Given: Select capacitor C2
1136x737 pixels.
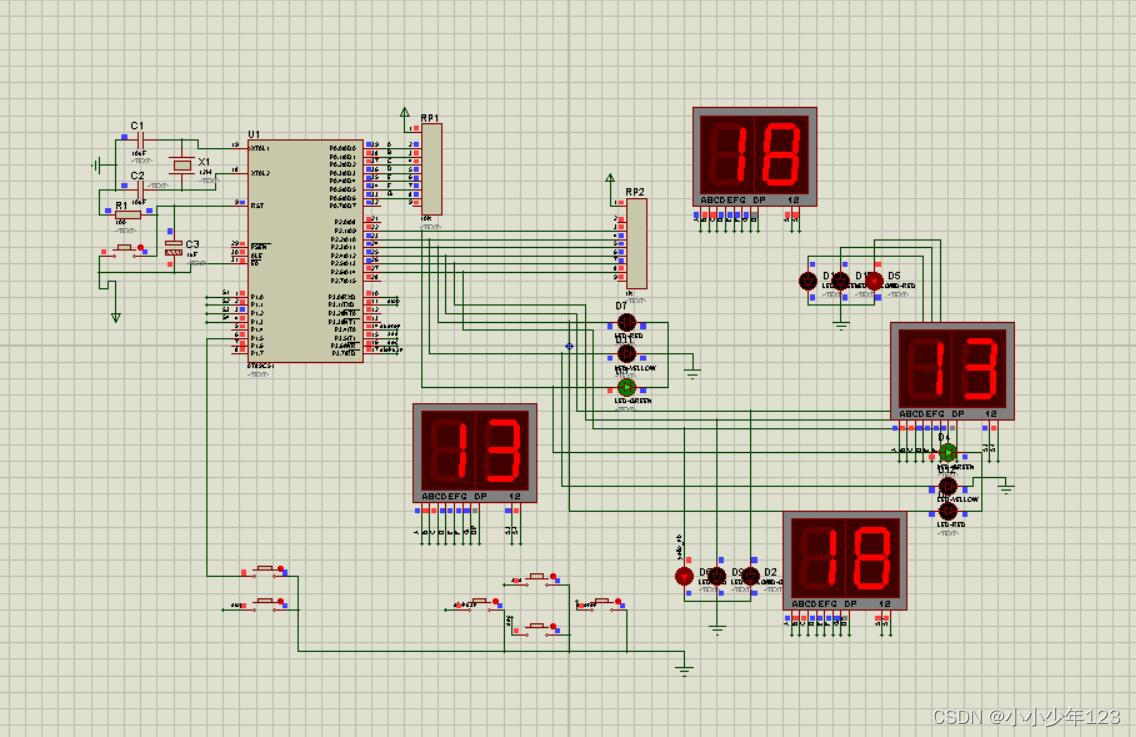Looking at the screenshot, I should pos(139,189).
